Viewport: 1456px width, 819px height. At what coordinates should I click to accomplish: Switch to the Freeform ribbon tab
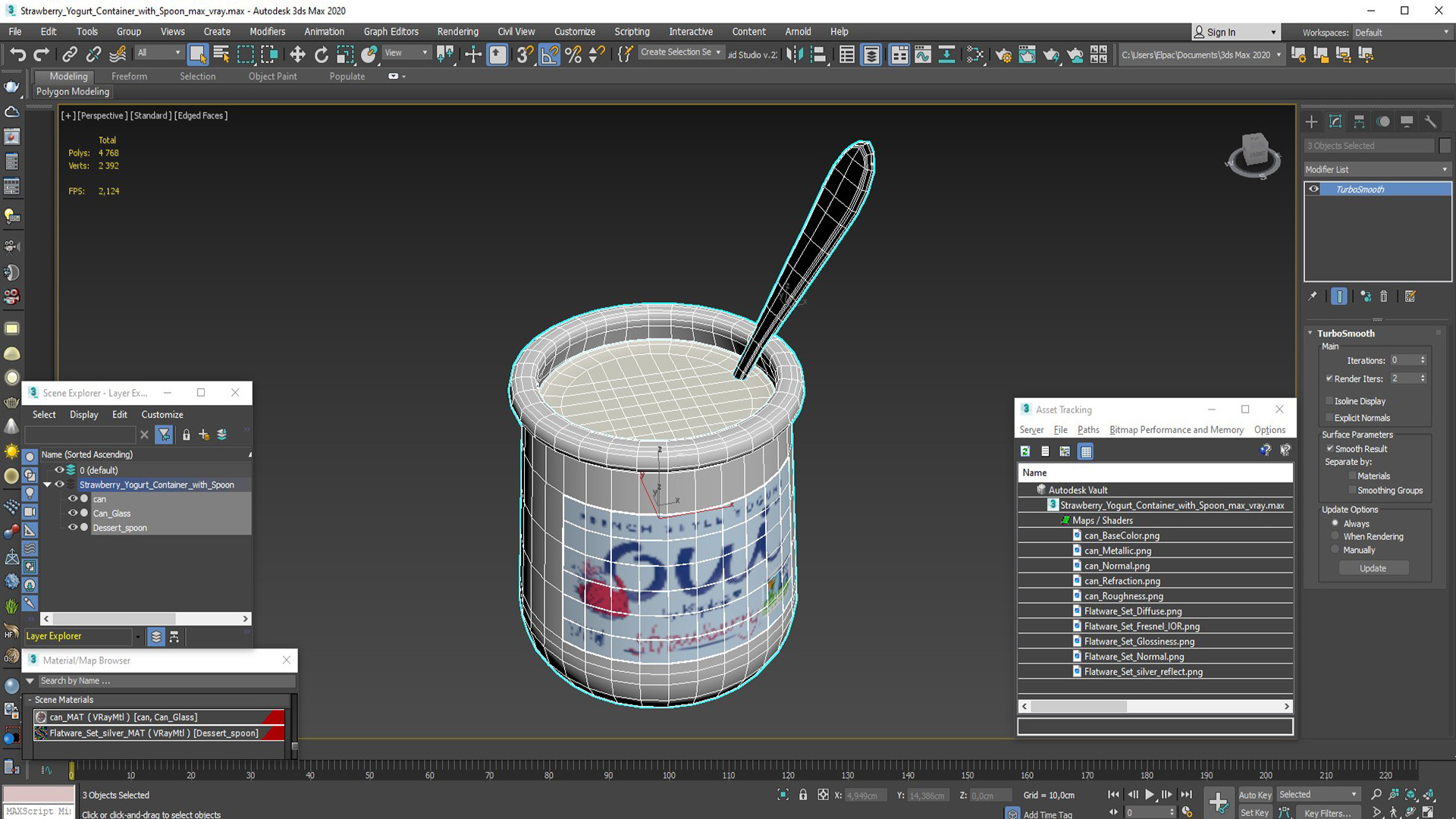(x=129, y=76)
